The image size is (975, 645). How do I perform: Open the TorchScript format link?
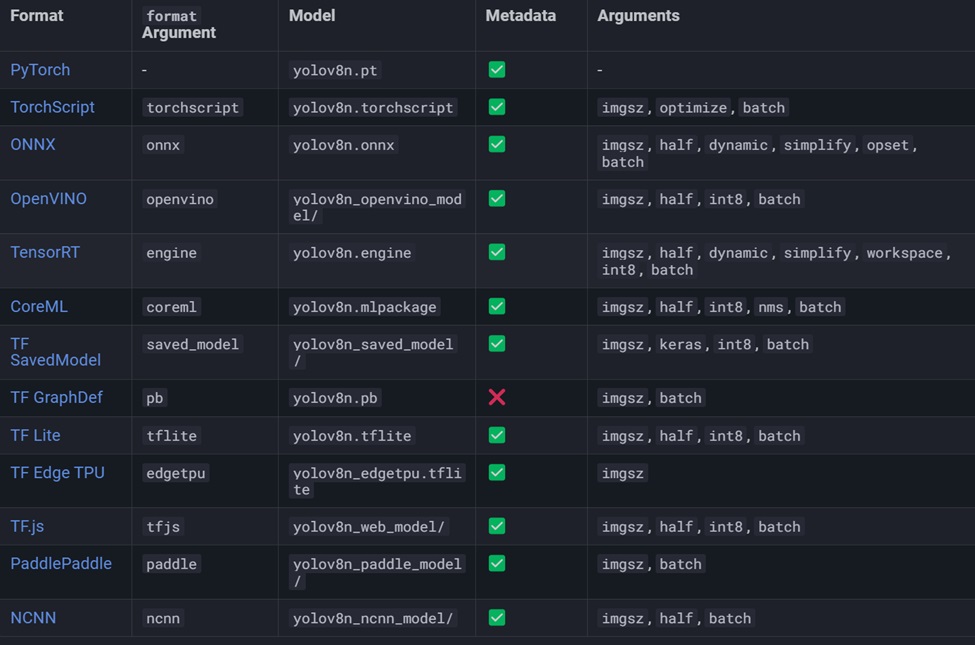coord(52,107)
